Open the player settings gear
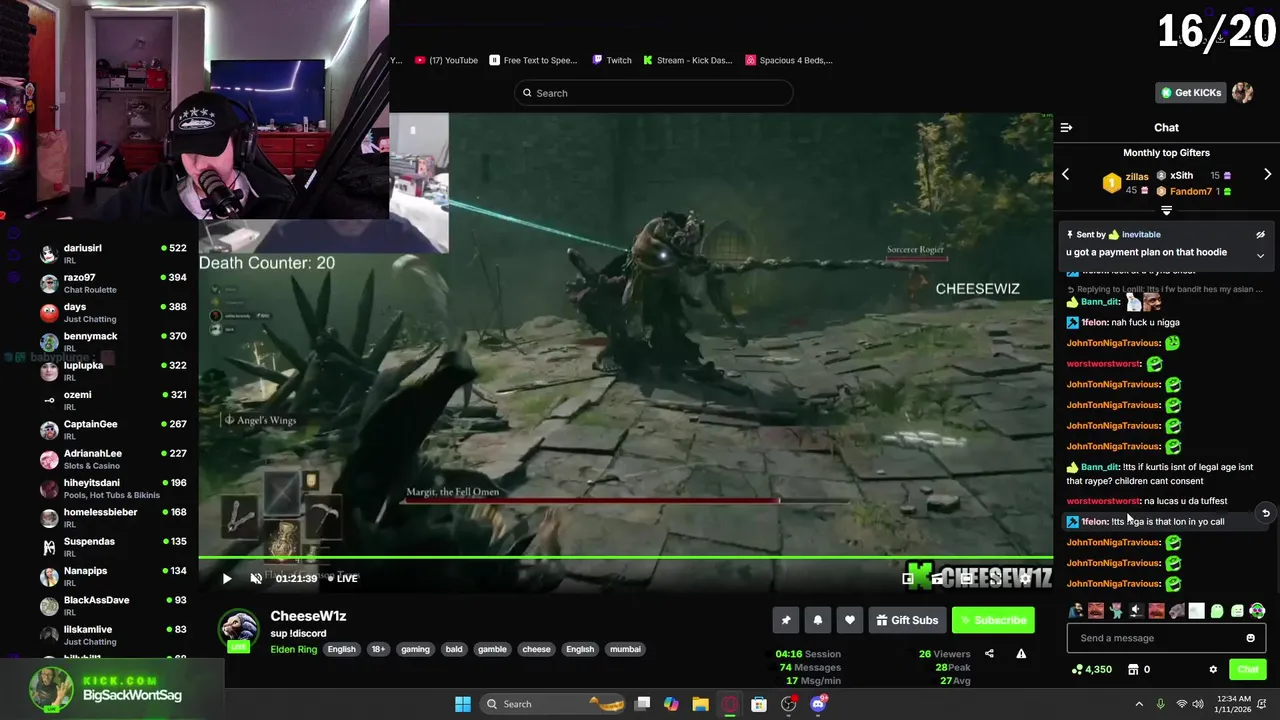The image size is (1280, 720). (1025, 578)
